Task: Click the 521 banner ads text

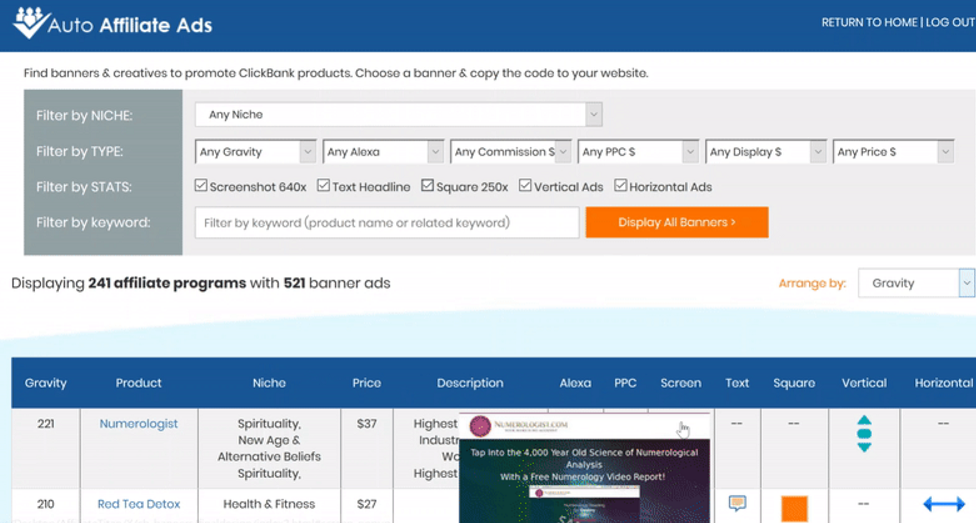Action: point(337,283)
